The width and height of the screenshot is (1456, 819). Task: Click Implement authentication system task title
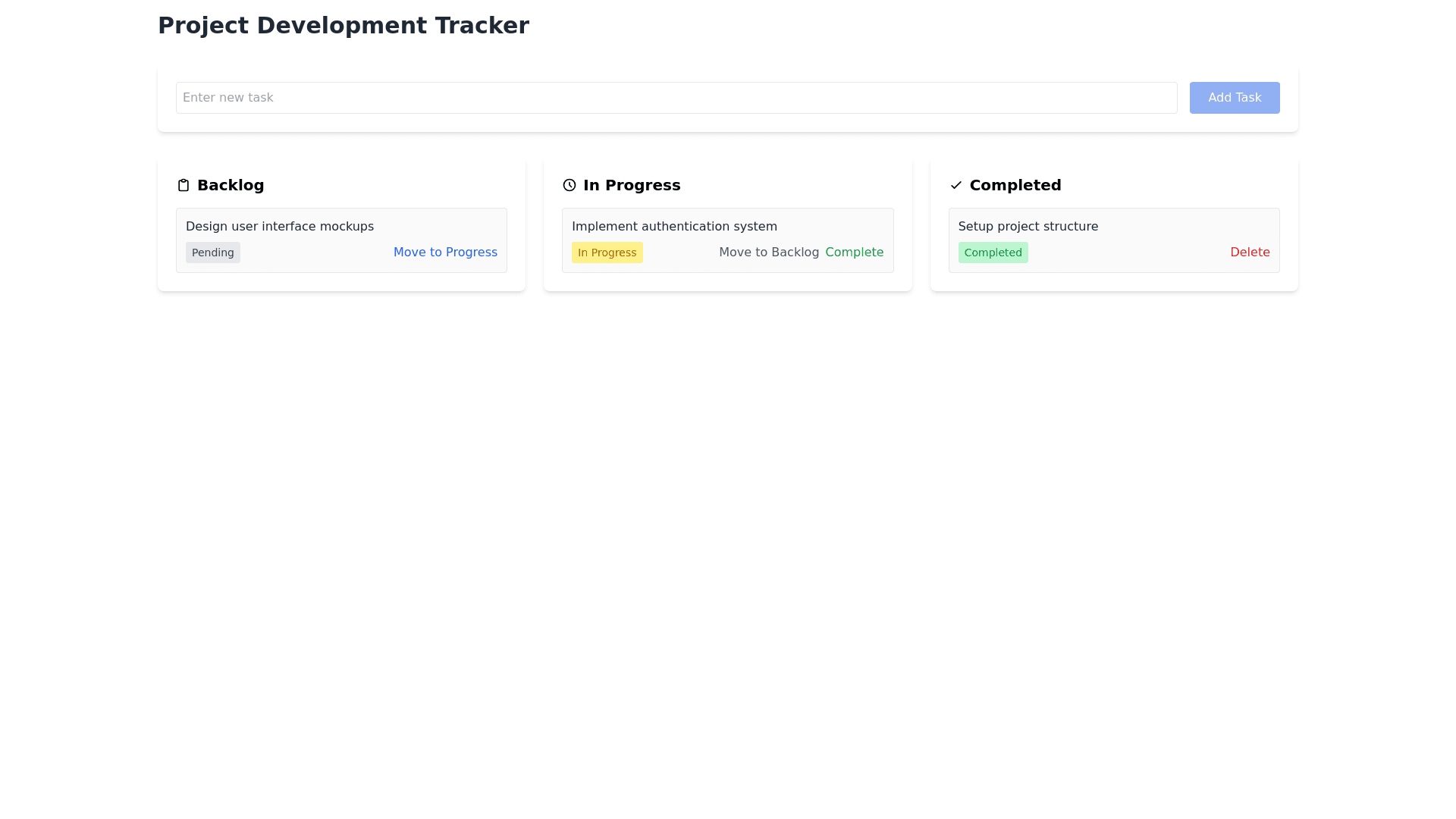[x=674, y=227]
